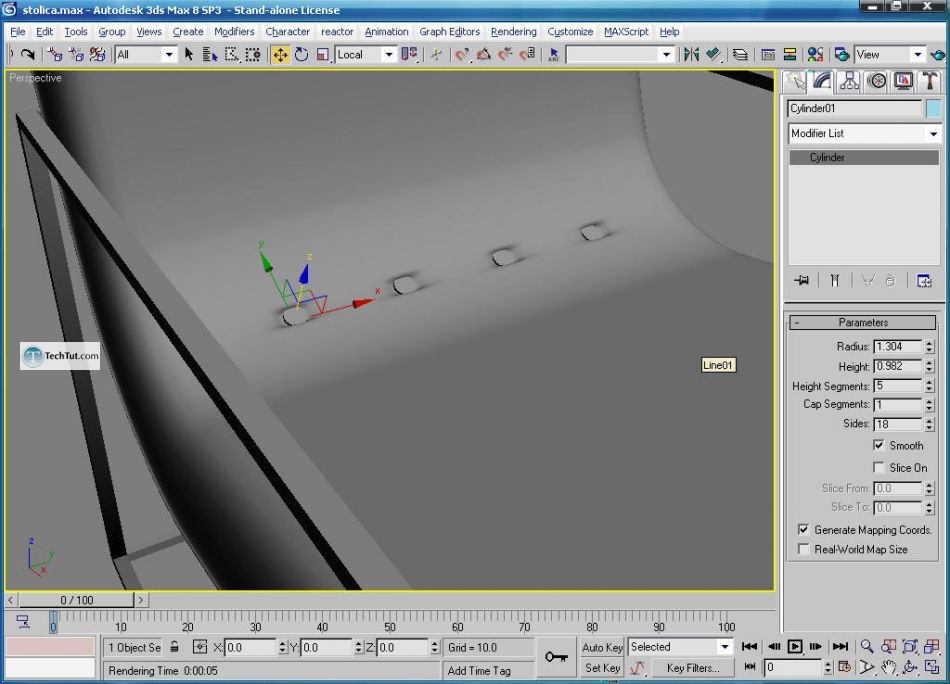Open Schematic View from toolbar
Image resolution: width=950 pixels, height=684 pixels.
(789, 55)
